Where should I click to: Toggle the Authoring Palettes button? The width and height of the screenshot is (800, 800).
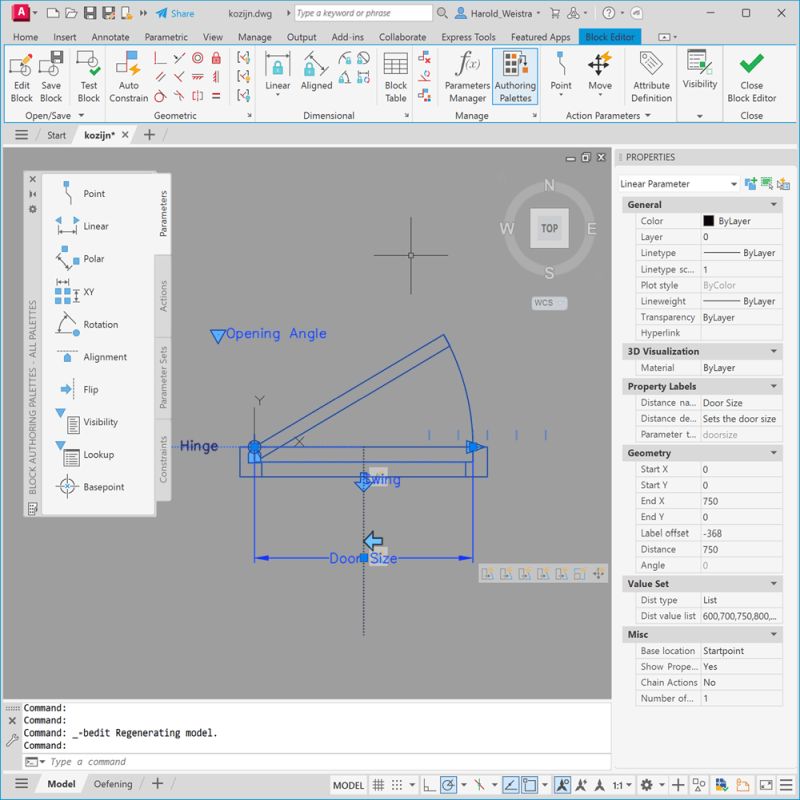515,77
